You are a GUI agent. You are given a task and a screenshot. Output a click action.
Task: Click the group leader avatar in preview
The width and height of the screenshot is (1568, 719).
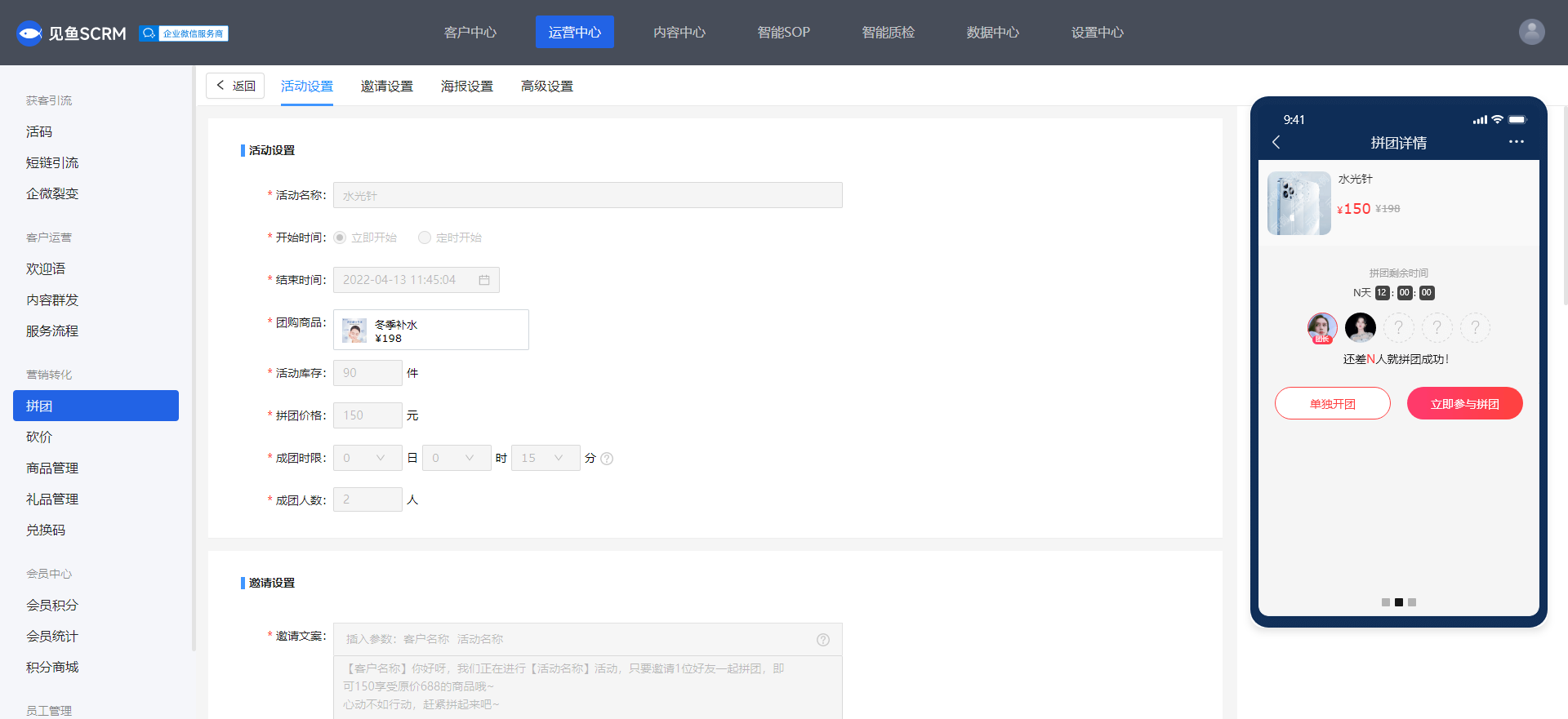click(1321, 328)
